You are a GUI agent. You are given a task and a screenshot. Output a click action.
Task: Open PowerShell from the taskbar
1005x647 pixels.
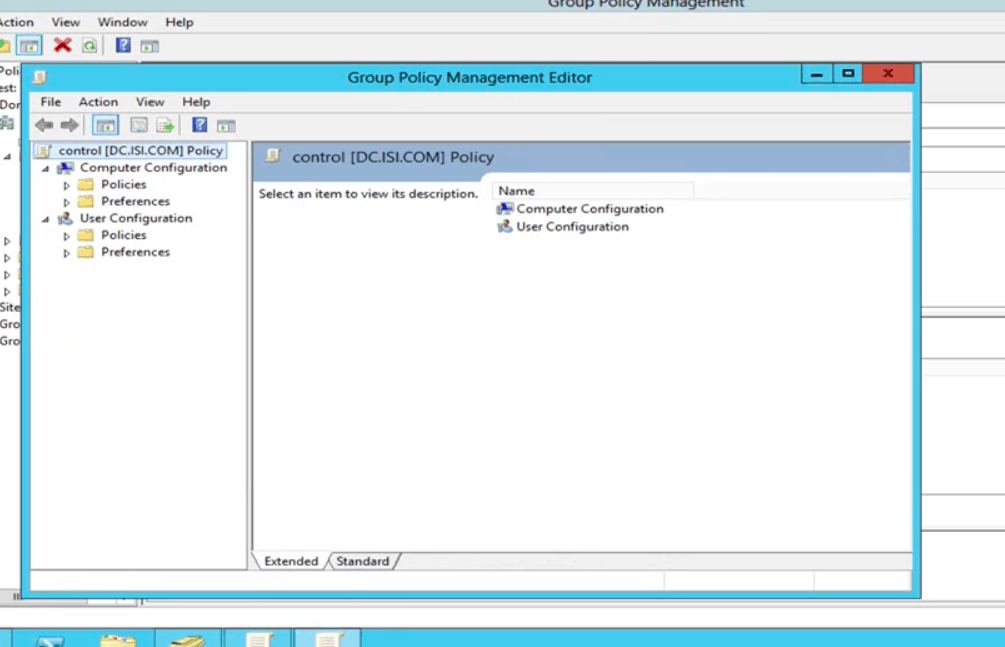click(x=49, y=640)
